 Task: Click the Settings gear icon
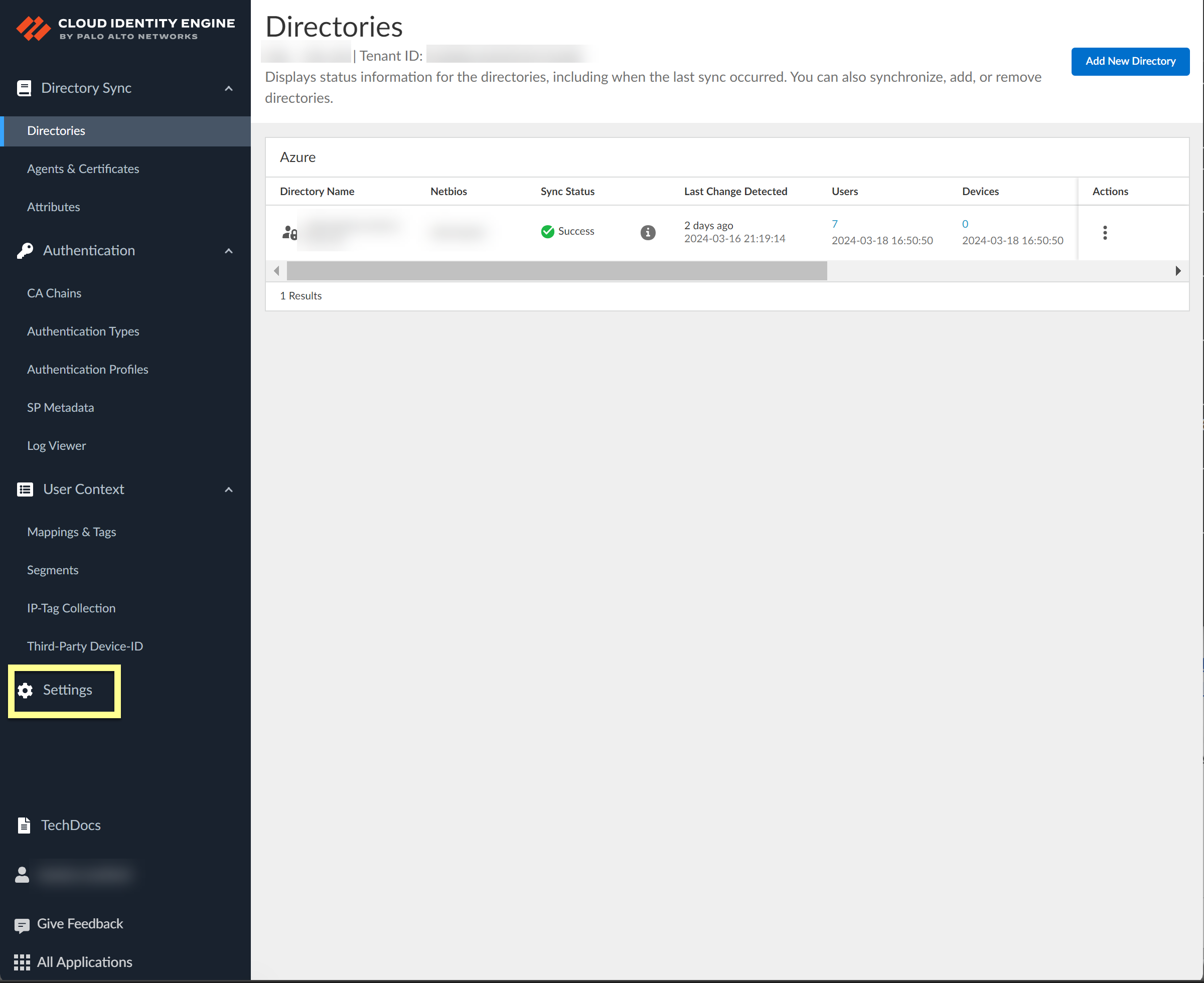pyautogui.click(x=25, y=690)
